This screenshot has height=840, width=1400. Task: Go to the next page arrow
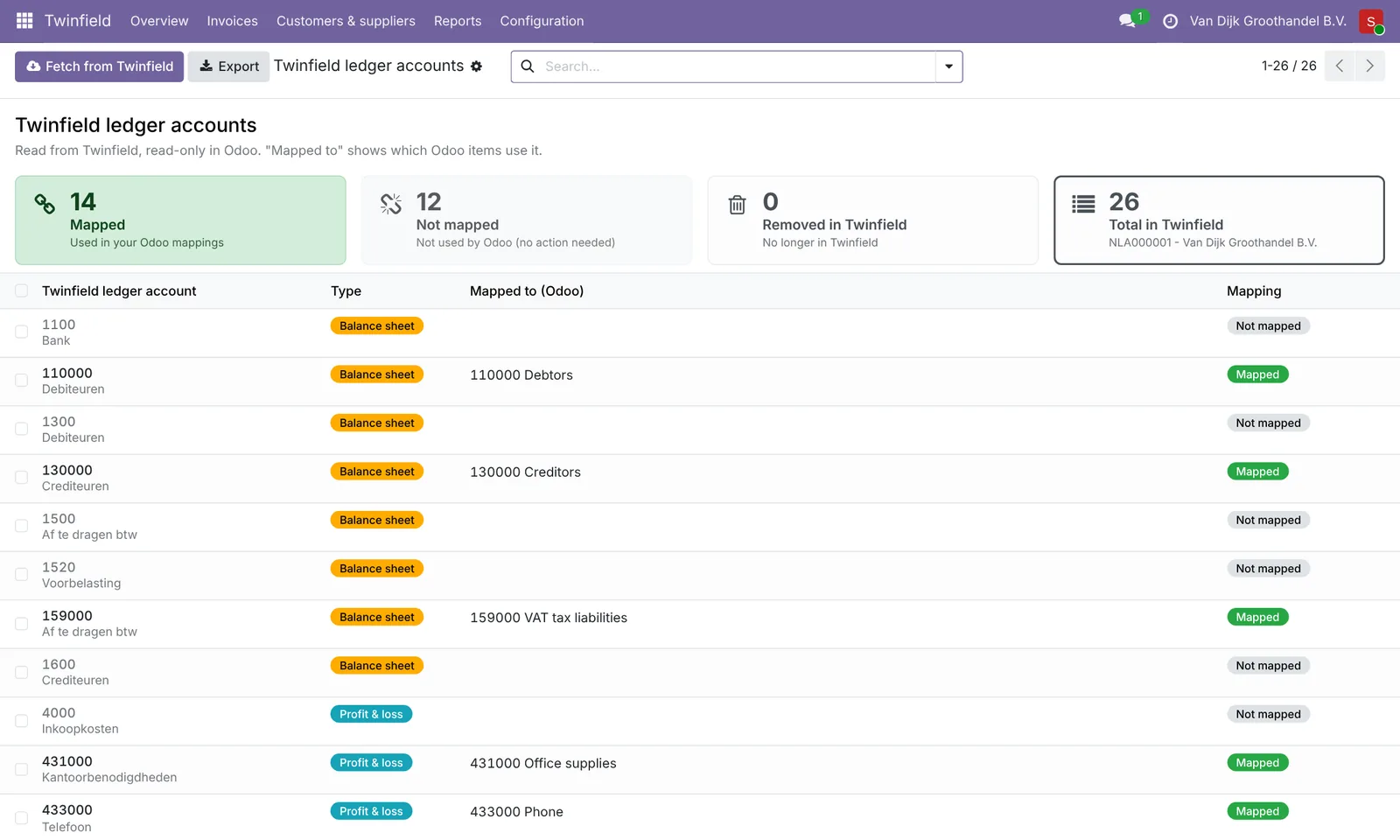pyautogui.click(x=1369, y=66)
